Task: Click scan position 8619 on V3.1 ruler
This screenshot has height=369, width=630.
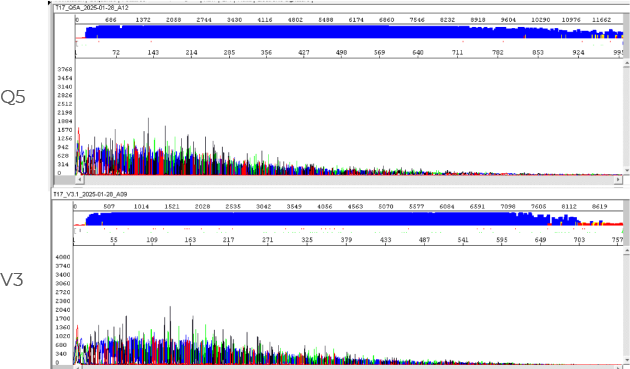Action: (599, 206)
